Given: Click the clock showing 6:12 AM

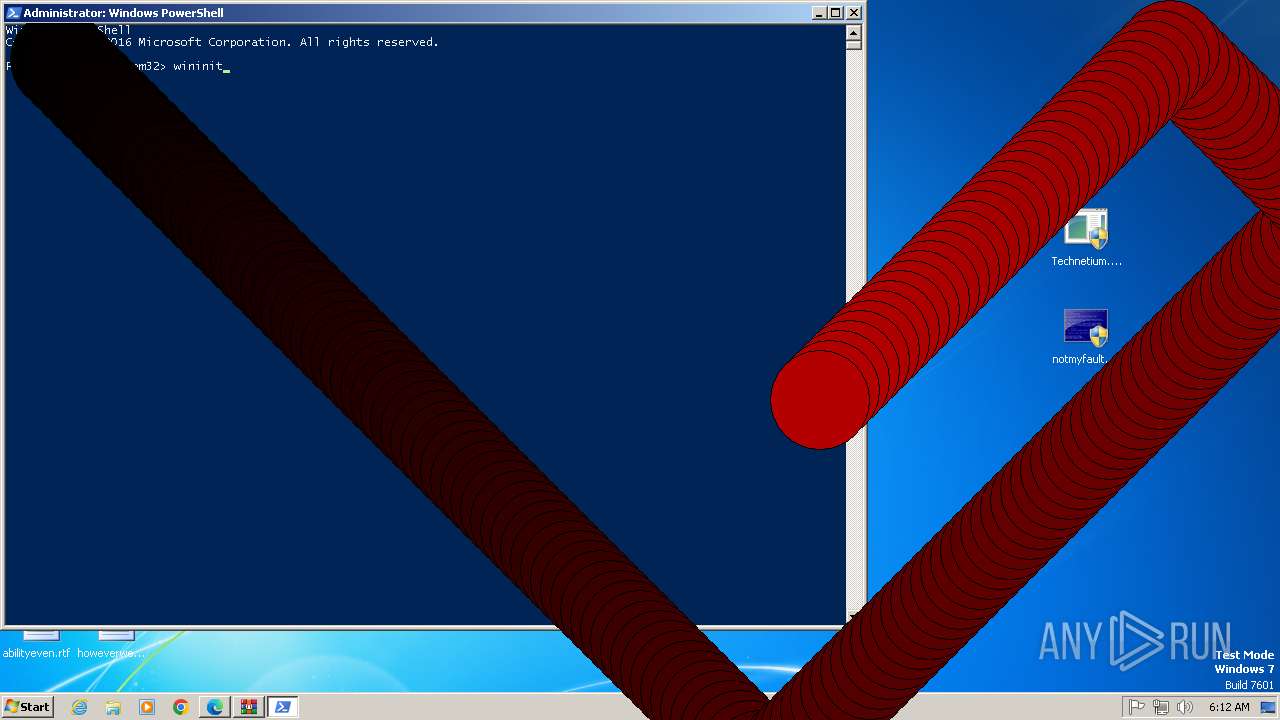Looking at the screenshot, I should tap(1229, 707).
